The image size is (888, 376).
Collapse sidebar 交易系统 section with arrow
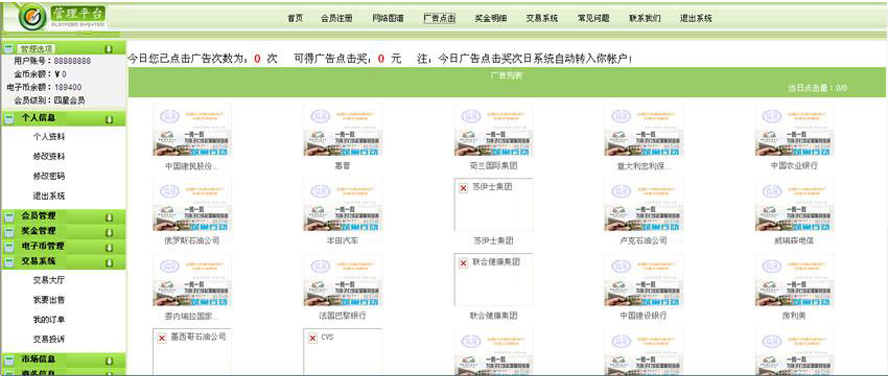[109, 263]
